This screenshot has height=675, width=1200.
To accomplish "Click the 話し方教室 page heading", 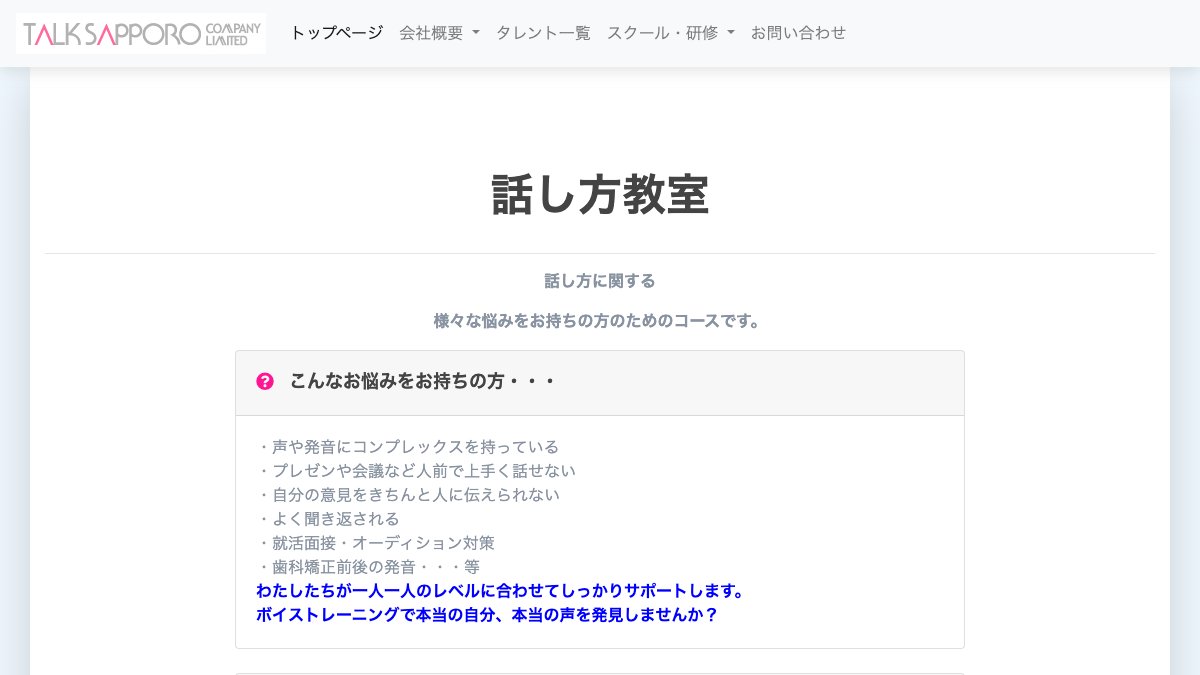I will [x=600, y=195].
